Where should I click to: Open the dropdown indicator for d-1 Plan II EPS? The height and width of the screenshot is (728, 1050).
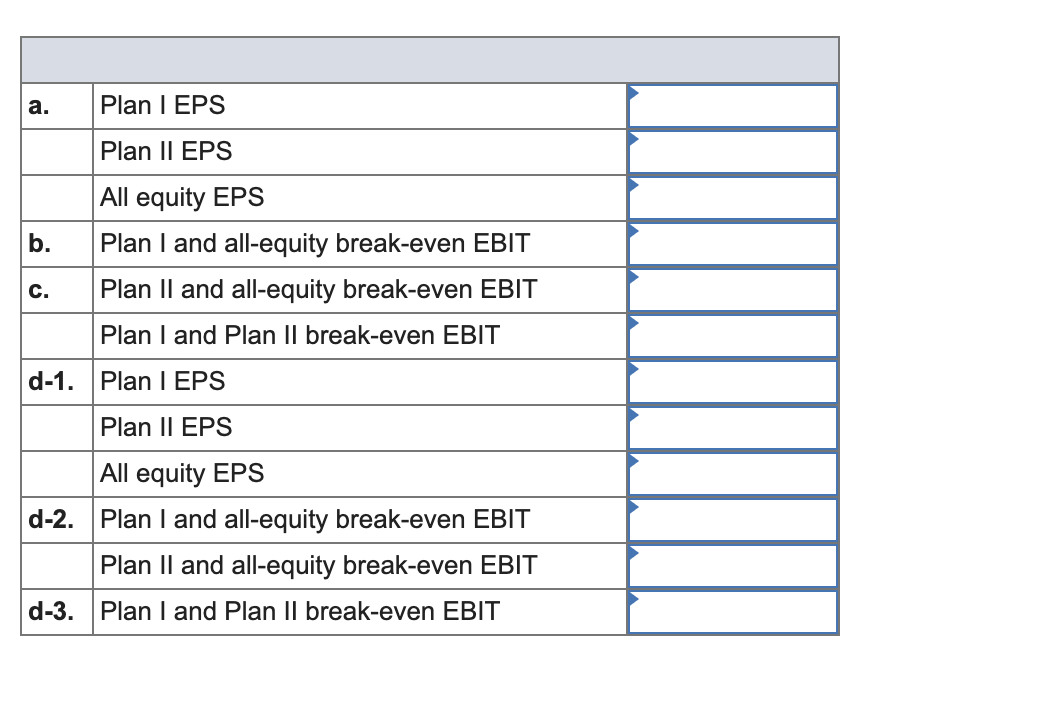coord(632,414)
